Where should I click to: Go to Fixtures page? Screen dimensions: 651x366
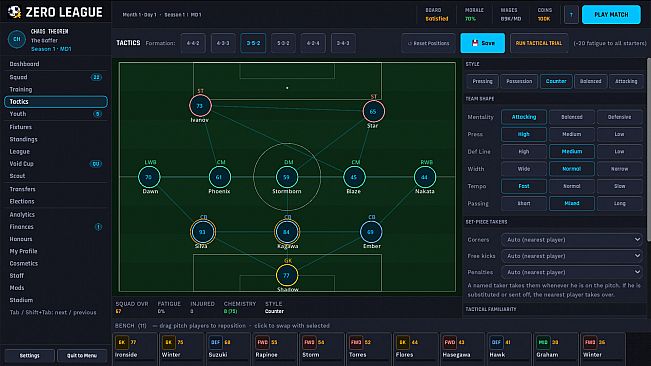[x=56, y=127]
